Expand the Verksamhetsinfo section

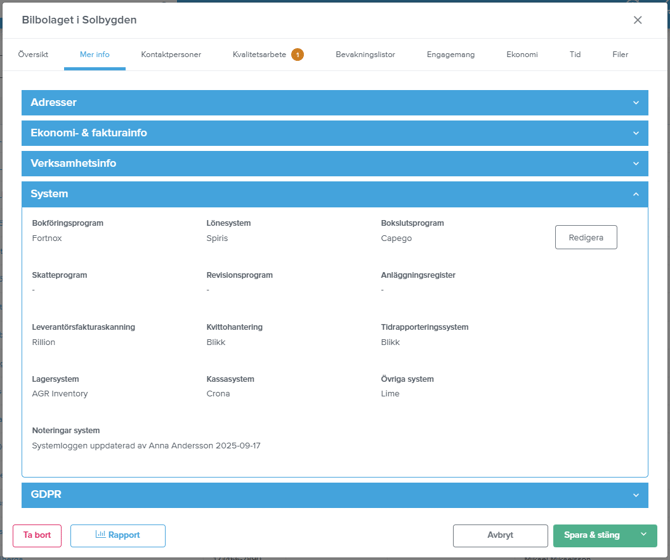335,163
